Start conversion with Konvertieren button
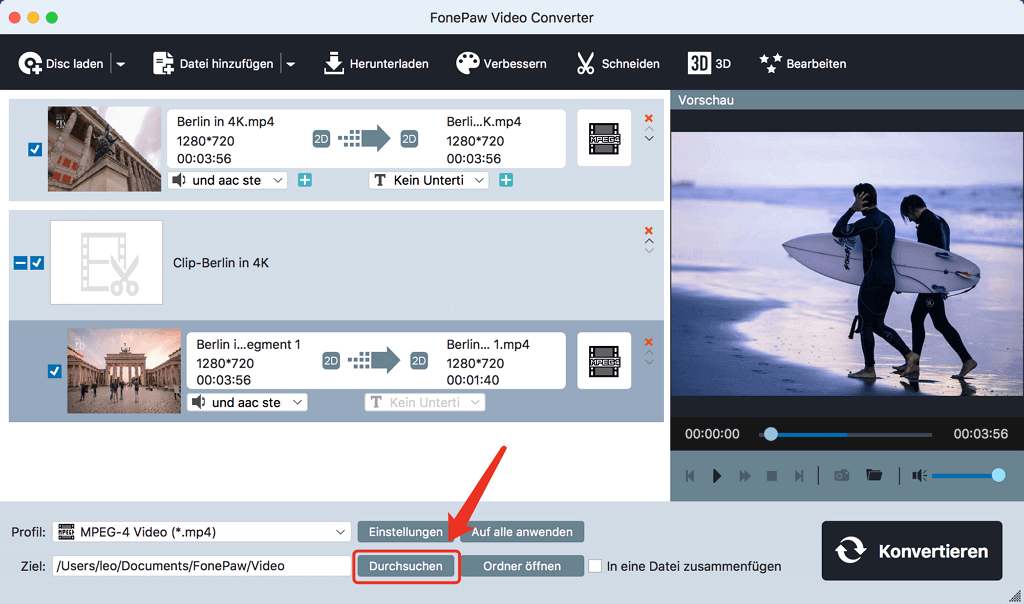 [x=912, y=551]
